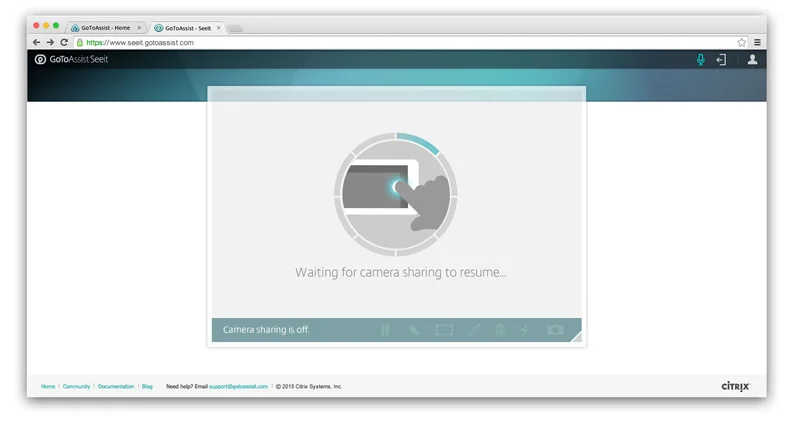
Task: Click the resize corner of video panel
Action: coord(577,337)
